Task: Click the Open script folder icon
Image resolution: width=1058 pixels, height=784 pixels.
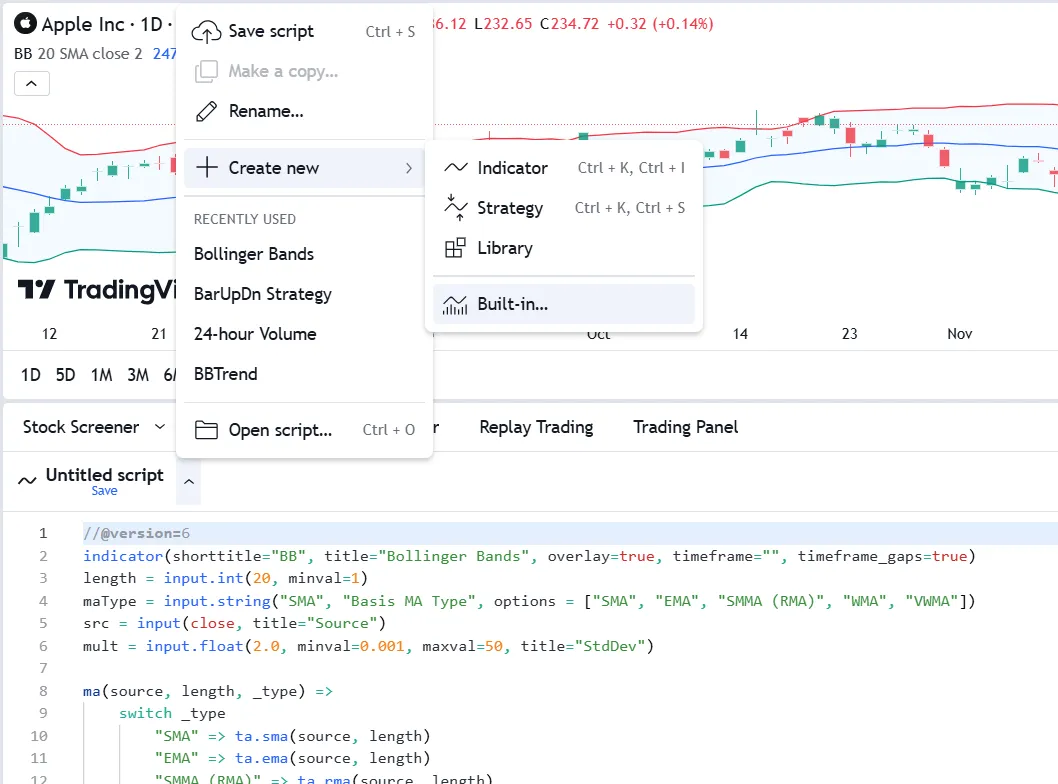Action: [x=206, y=430]
